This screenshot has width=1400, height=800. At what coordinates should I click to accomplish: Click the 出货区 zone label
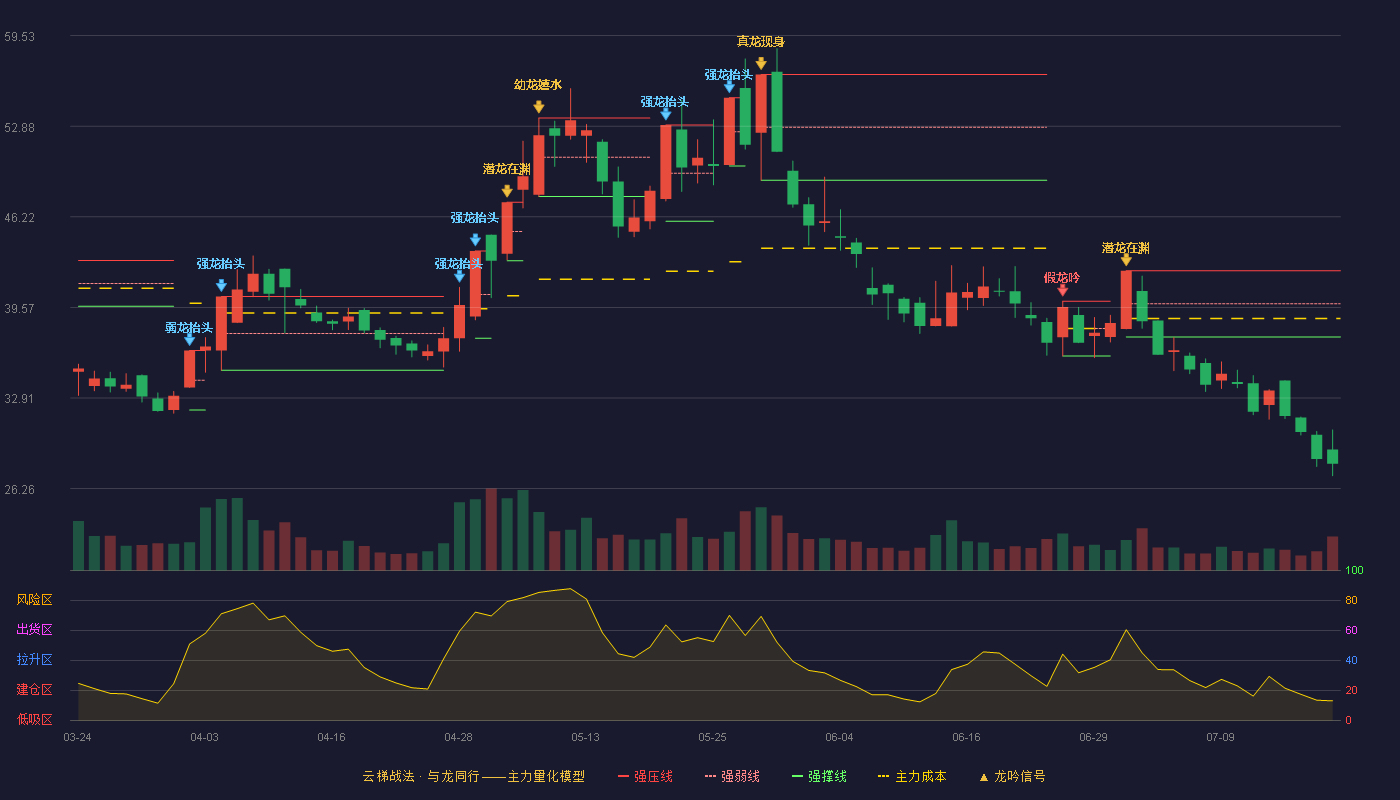(34, 630)
